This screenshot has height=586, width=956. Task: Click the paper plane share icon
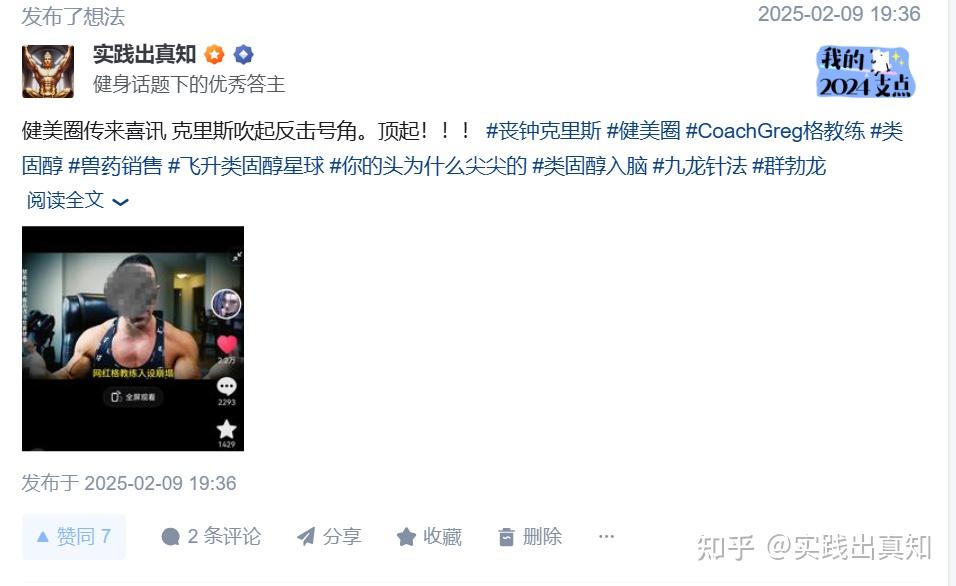[306, 537]
